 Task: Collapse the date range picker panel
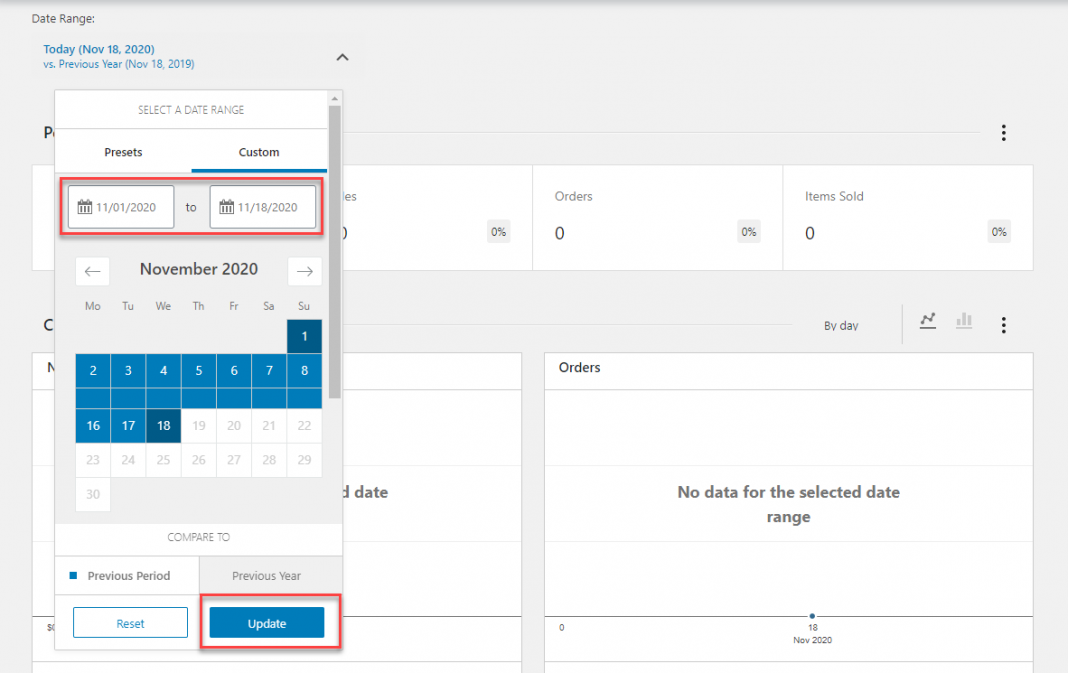click(x=342, y=58)
